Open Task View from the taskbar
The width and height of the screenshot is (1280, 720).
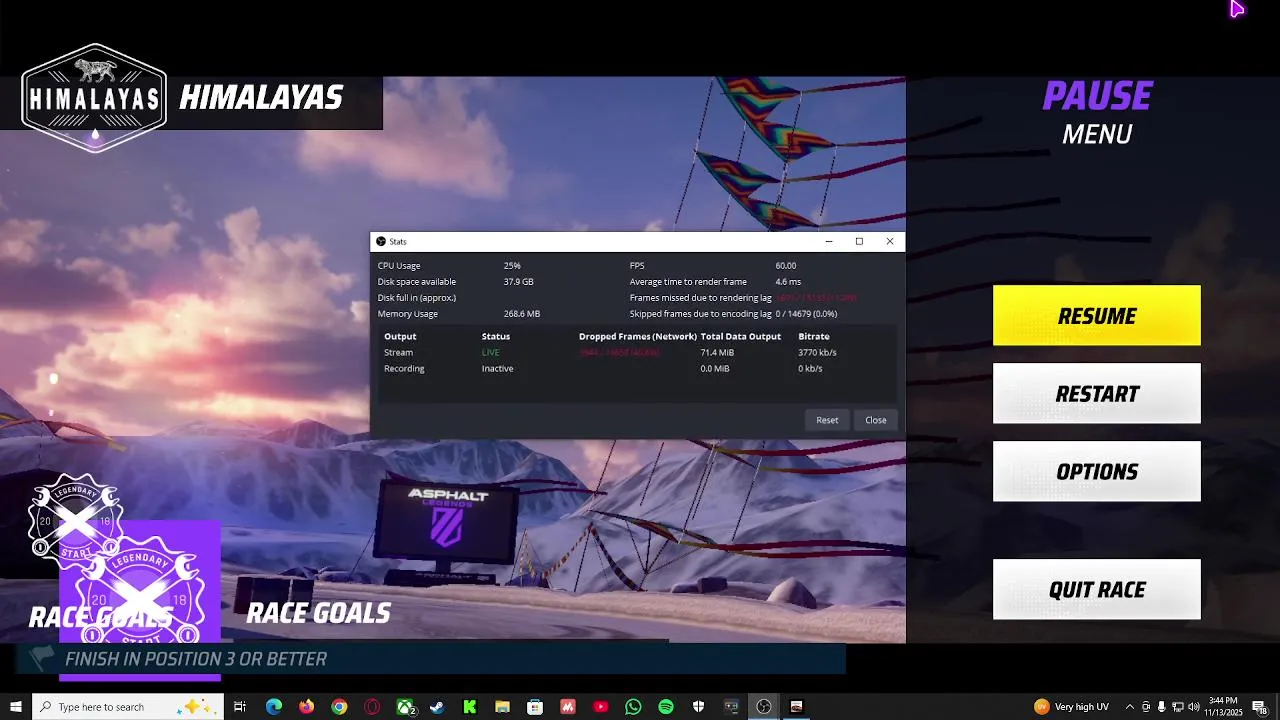point(240,707)
